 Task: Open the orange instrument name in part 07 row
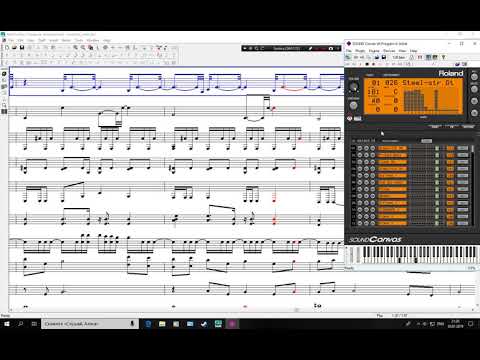point(392,189)
